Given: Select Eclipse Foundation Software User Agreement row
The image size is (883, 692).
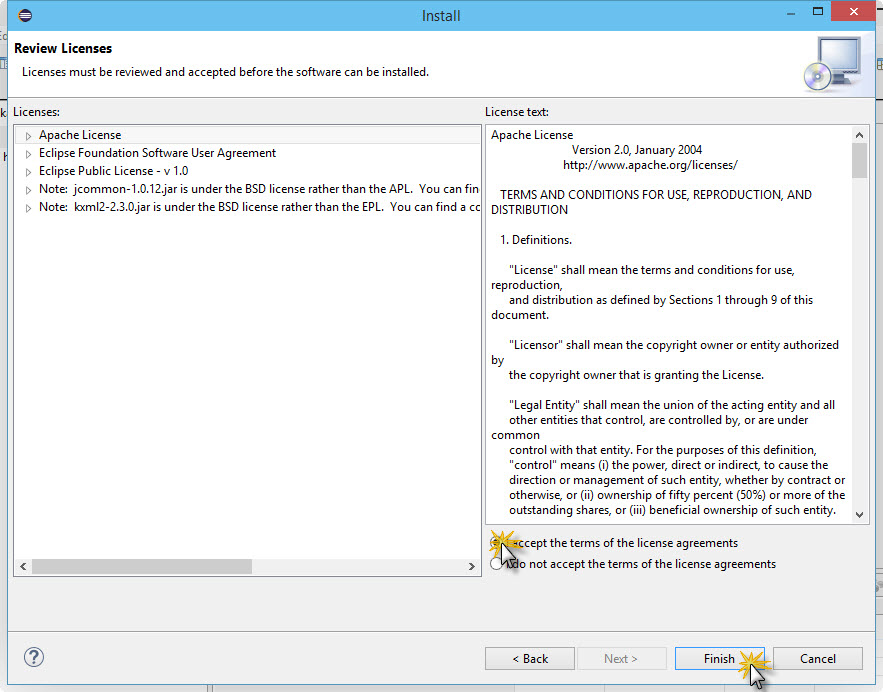Looking at the screenshot, I should click(157, 153).
